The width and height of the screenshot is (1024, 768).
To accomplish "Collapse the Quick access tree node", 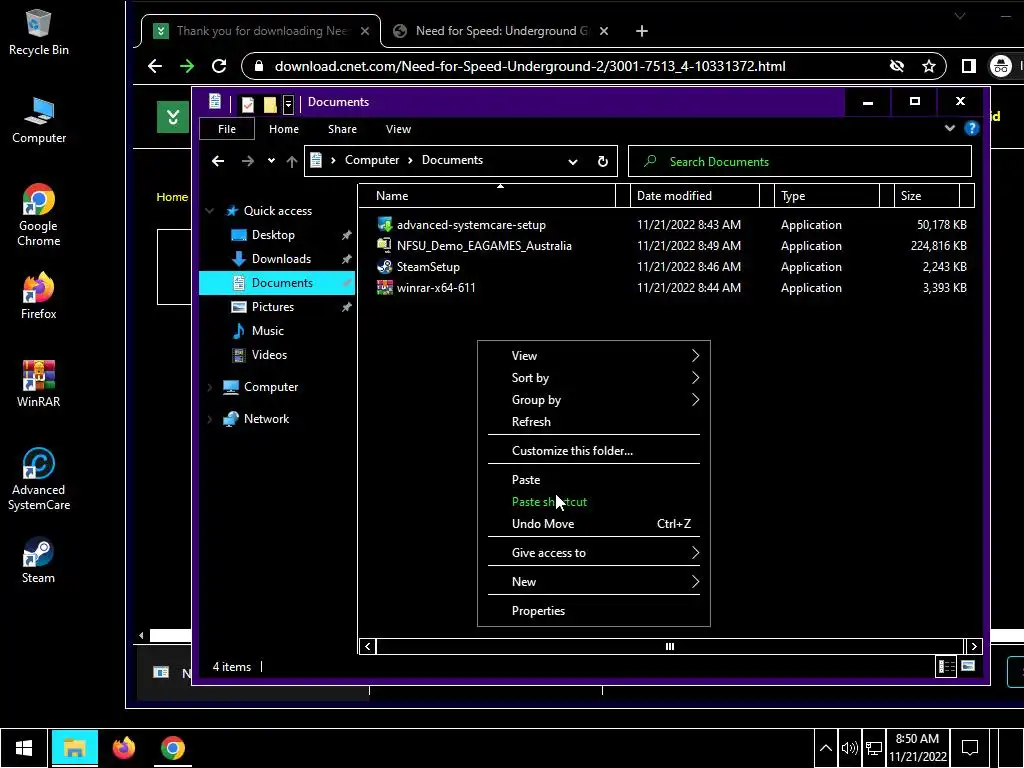I will 209,211.
